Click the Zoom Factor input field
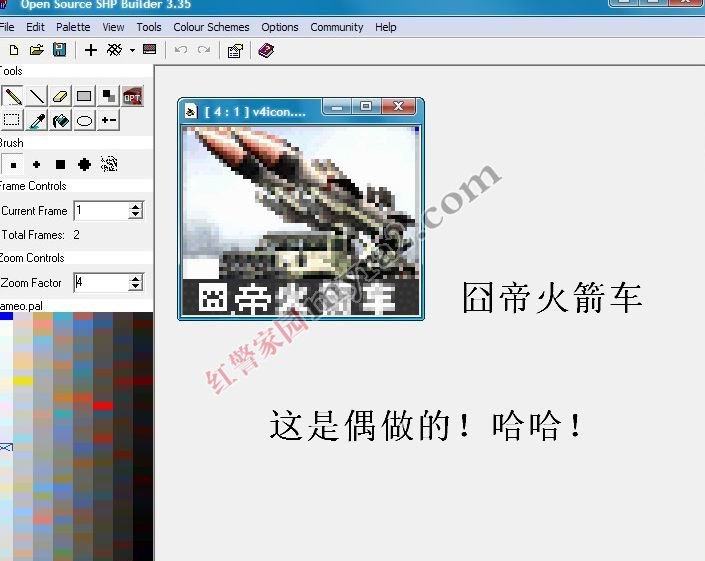705x561 pixels. [x=102, y=283]
